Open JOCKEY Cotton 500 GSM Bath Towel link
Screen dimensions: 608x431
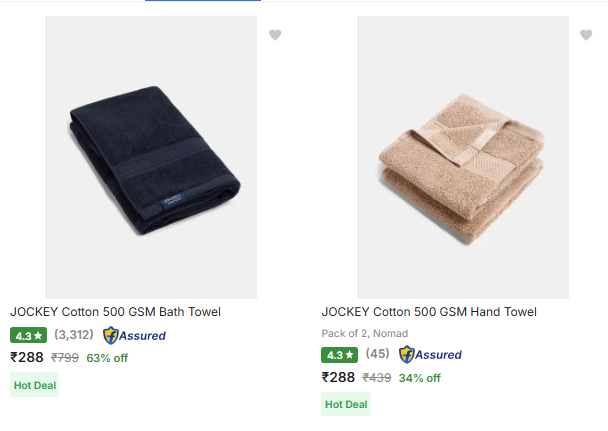coord(116,312)
